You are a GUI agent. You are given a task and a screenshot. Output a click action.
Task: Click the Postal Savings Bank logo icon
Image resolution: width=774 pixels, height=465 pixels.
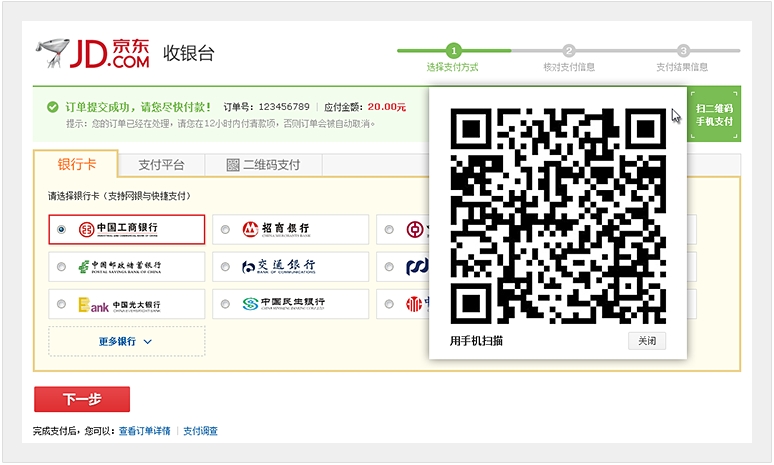tap(83, 267)
